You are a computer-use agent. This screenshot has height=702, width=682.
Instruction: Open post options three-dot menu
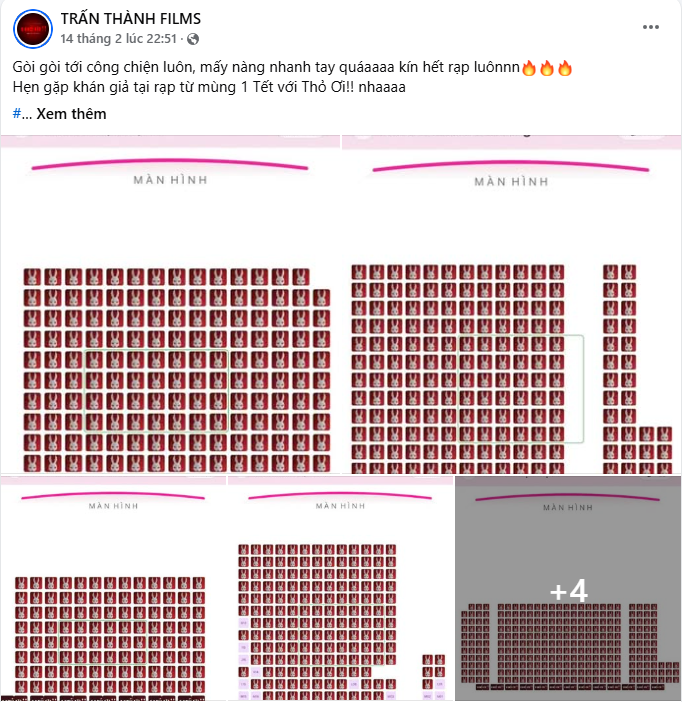650,27
